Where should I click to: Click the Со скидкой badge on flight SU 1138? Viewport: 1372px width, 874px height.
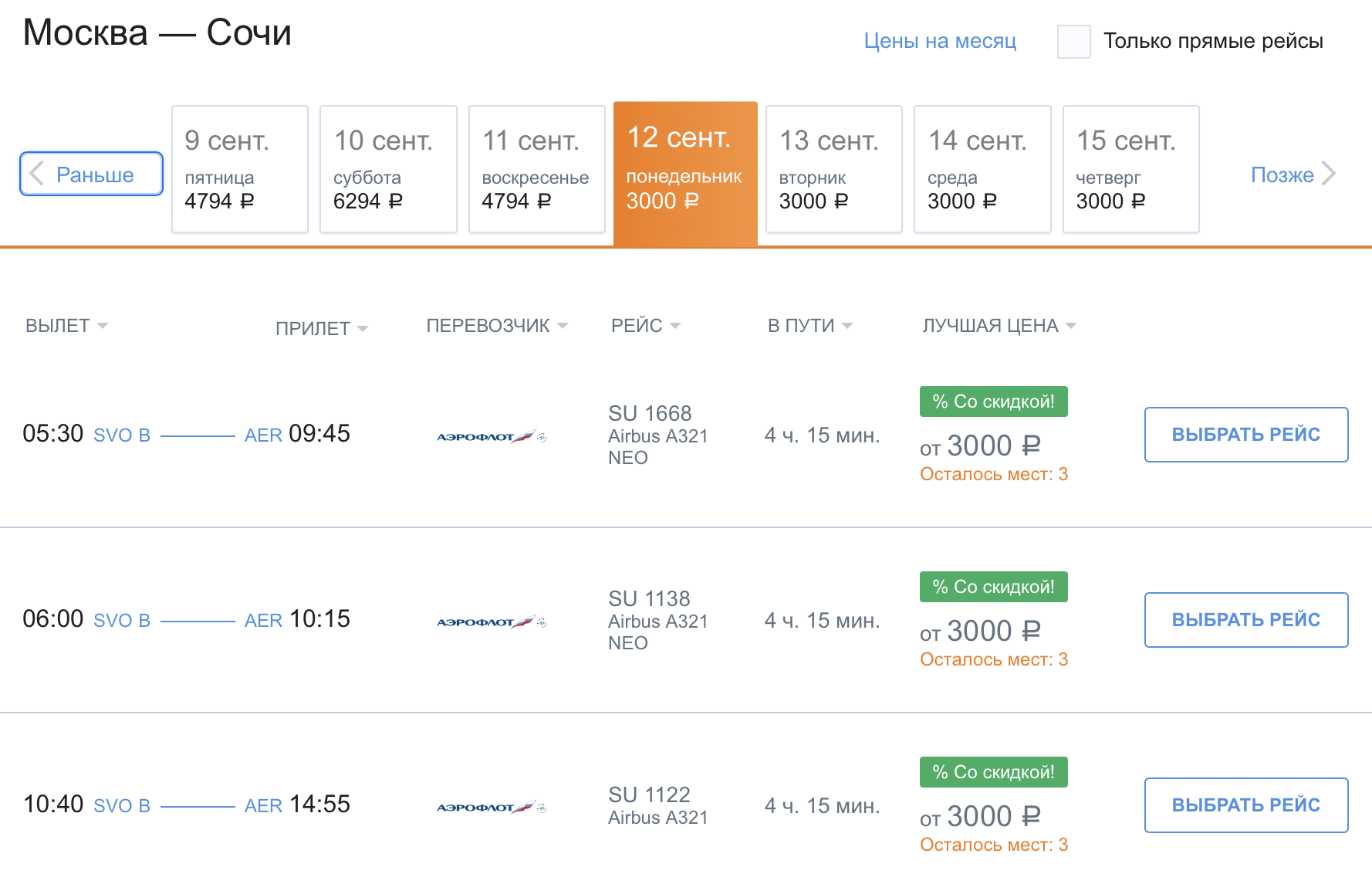click(994, 587)
